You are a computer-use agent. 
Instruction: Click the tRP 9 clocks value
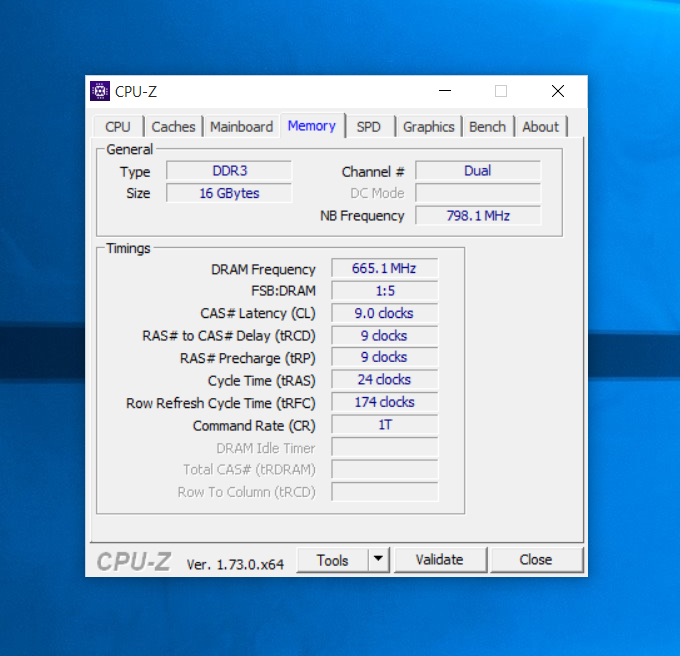click(385, 357)
